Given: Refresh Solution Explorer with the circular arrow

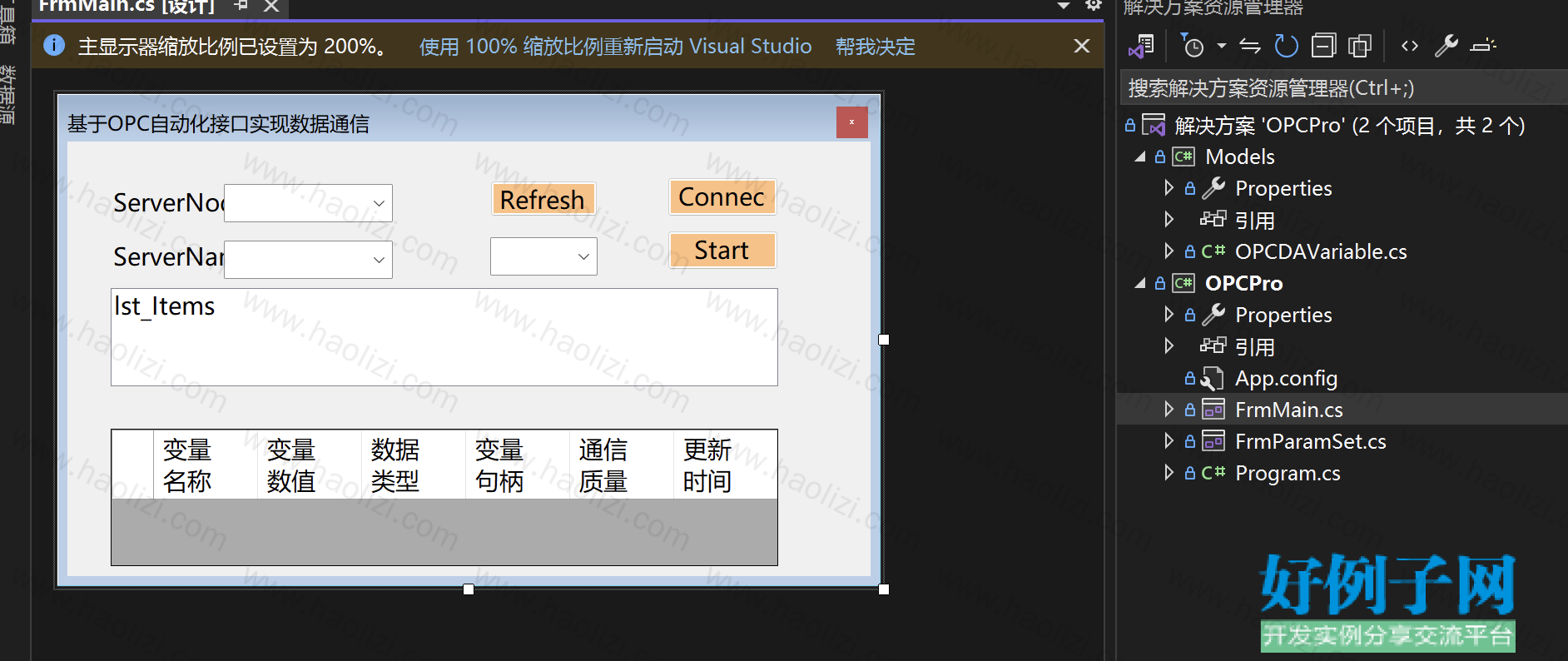Looking at the screenshot, I should tap(1287, 46).
